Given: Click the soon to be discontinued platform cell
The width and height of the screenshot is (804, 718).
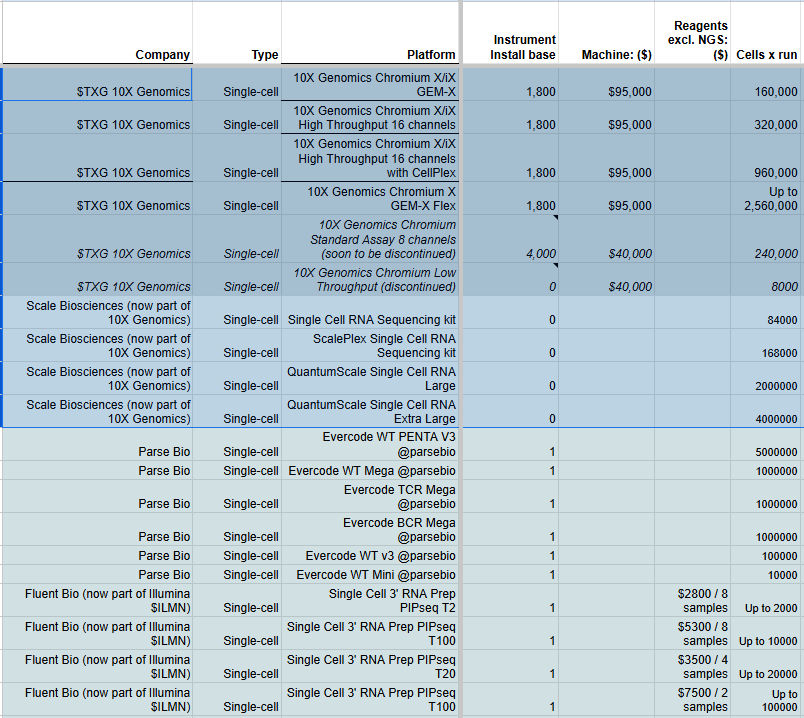Looking at the screenshot, I should click(x=369, y=239).
